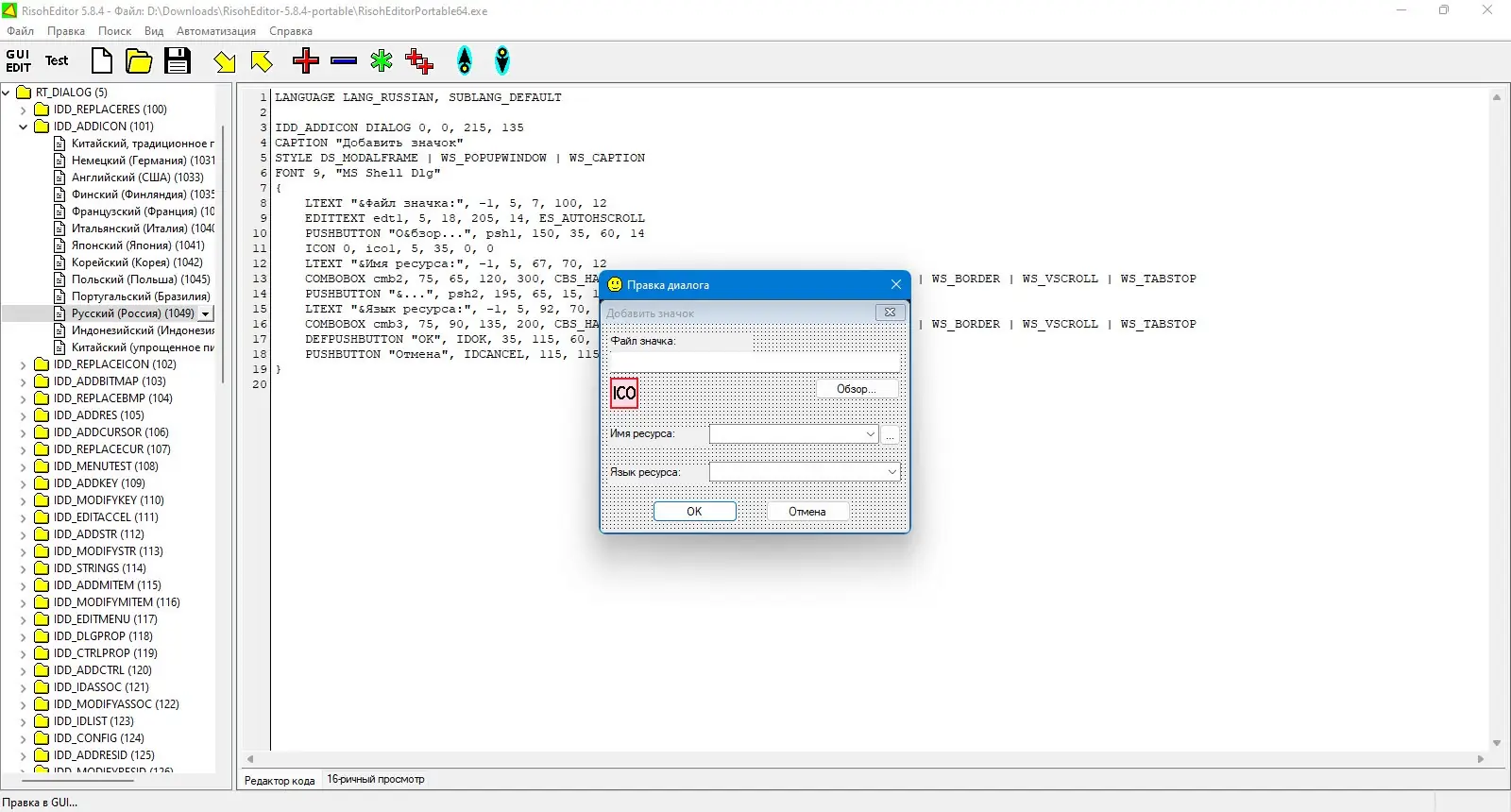
Task: Click the horizontal scrollbar left arrow
Action: pos(250,759)
